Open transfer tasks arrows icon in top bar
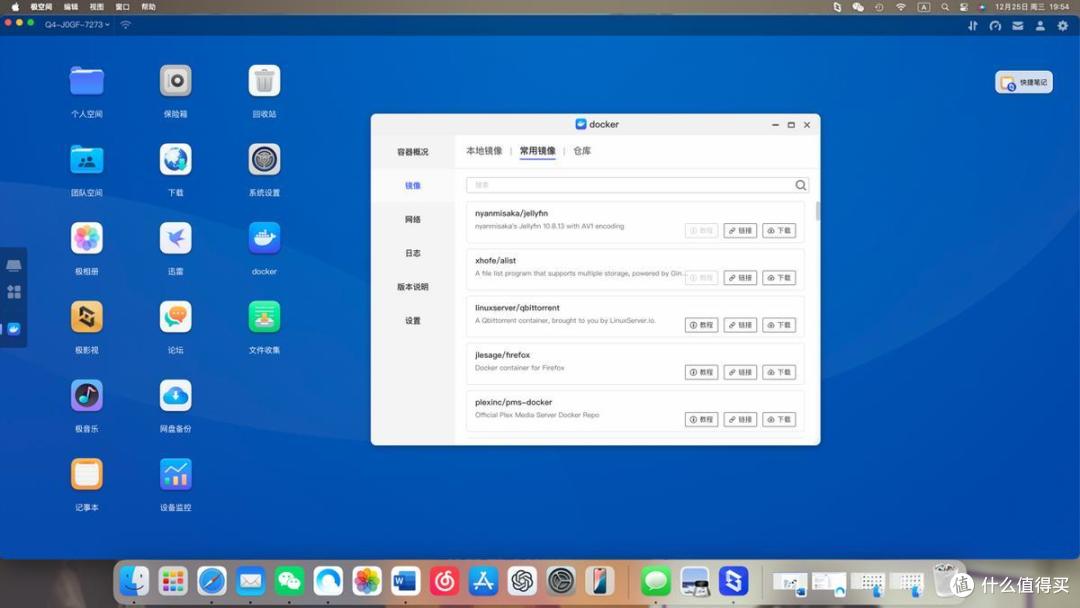Image resolution: width=1080 pixels, height=608 pixels. (x=973, y=25)
